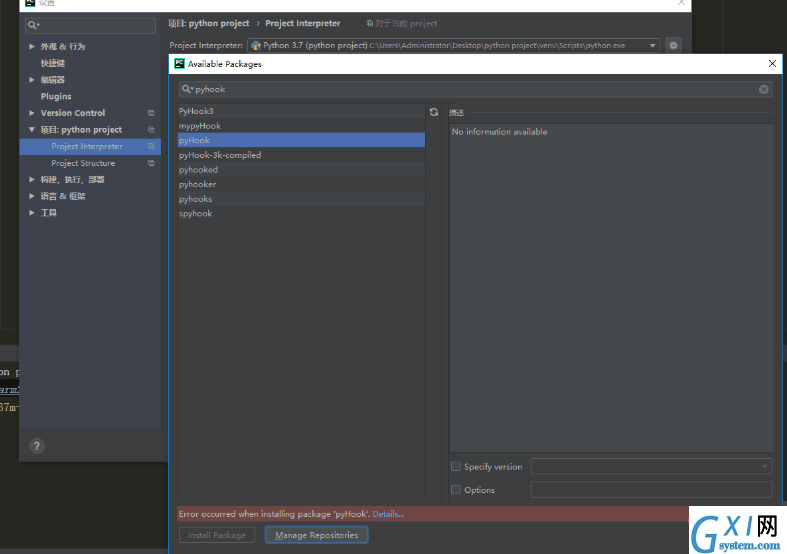Expand the 语言 & 框架 tree node
Image resolution: width=787 pixels, height=554 pixels.
(x=32, y=196)
